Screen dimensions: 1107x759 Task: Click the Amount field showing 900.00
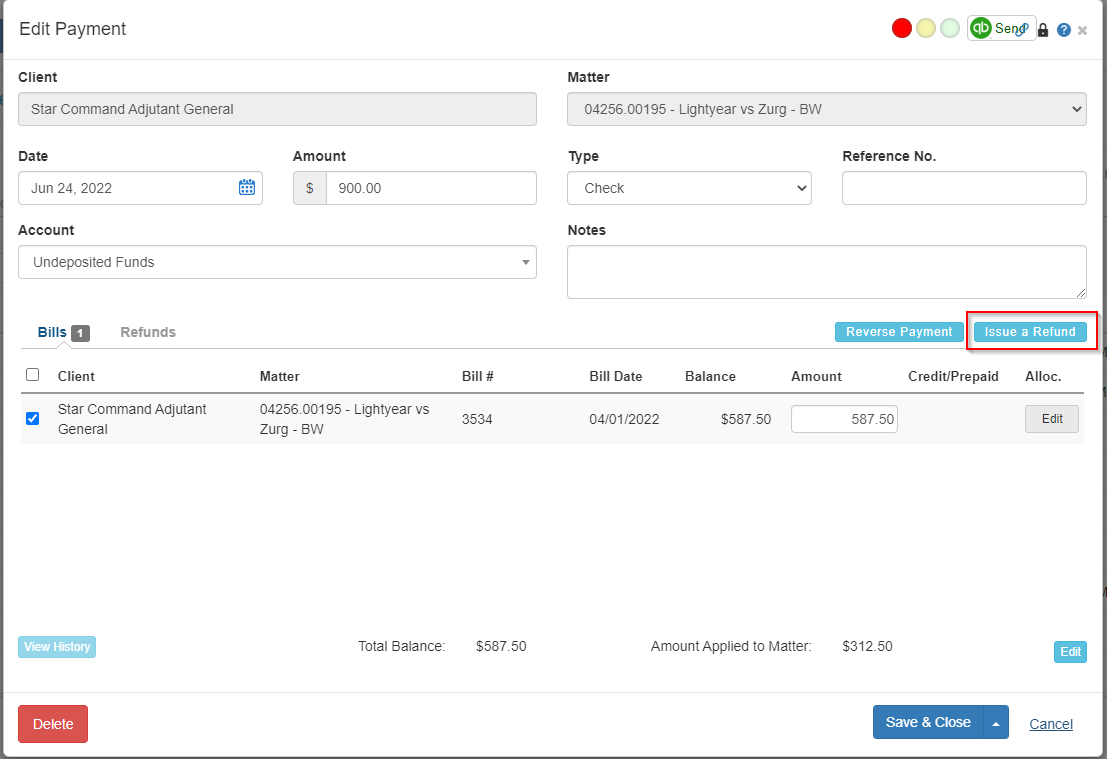[x=431, y=188]
